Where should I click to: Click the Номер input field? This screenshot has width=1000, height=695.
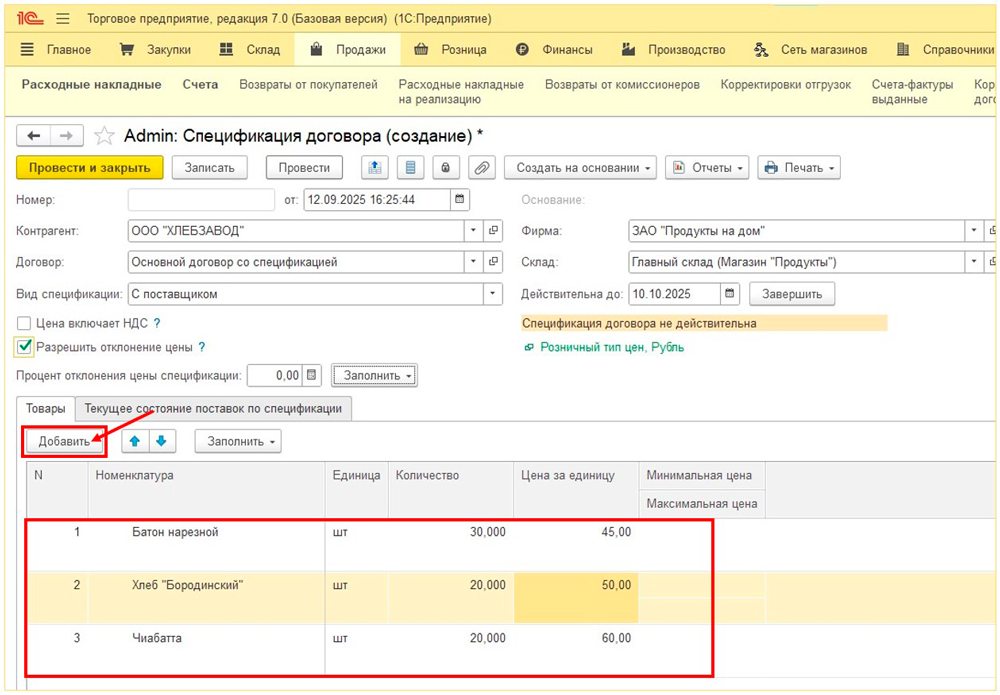tap(201, 200)
